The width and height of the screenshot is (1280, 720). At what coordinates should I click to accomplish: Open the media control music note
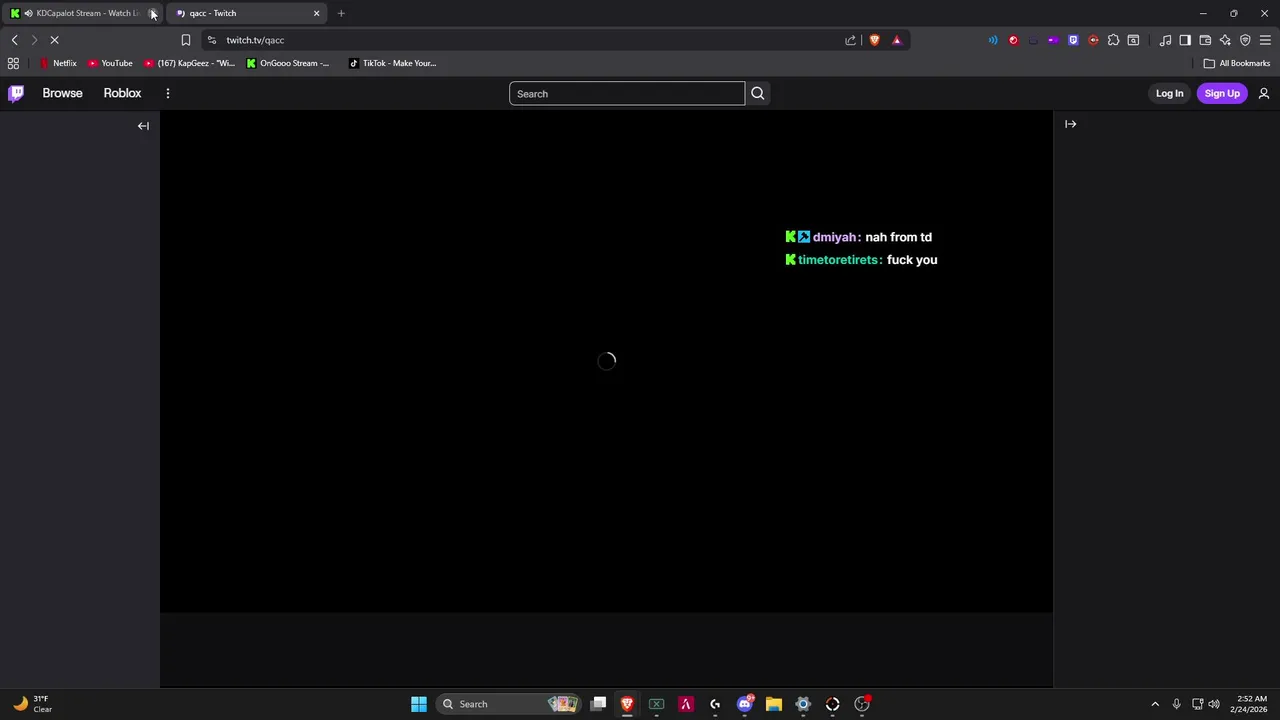click(1165, 40)
